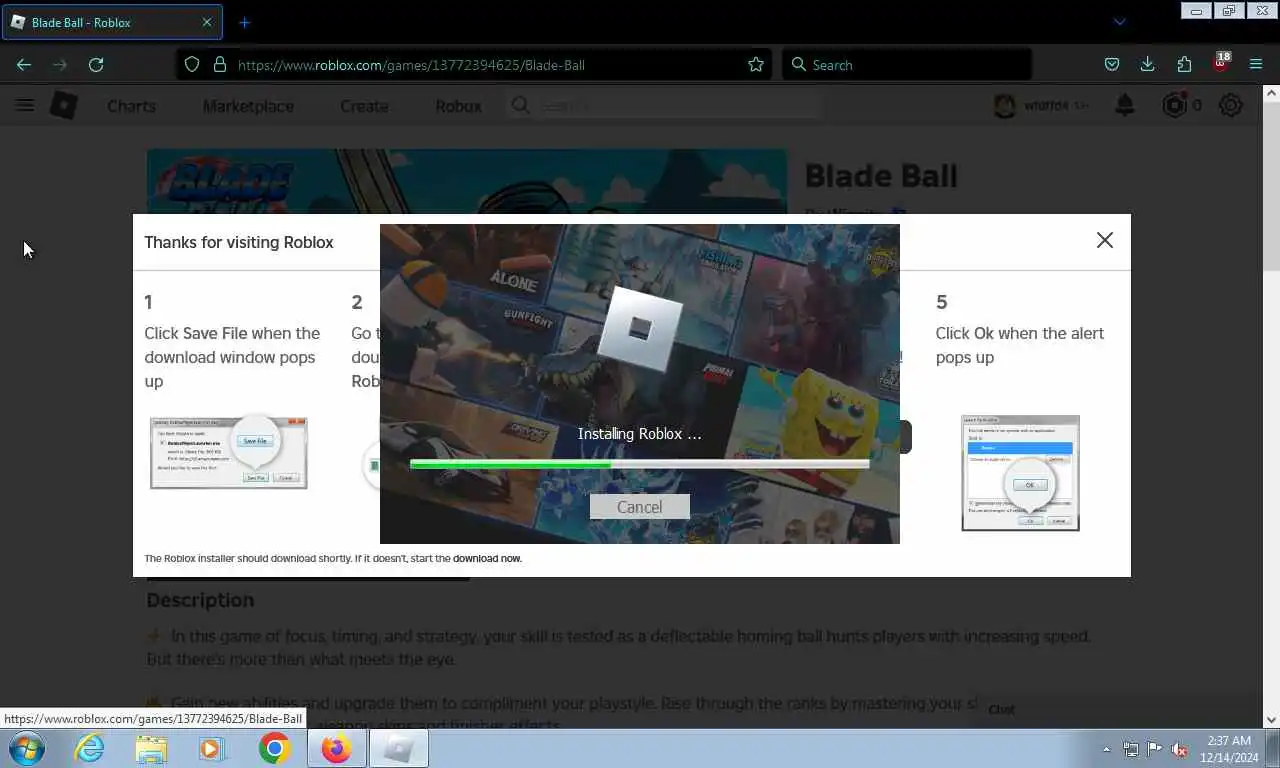
Task: Open the Pocket save icon
Action: 1112,64
